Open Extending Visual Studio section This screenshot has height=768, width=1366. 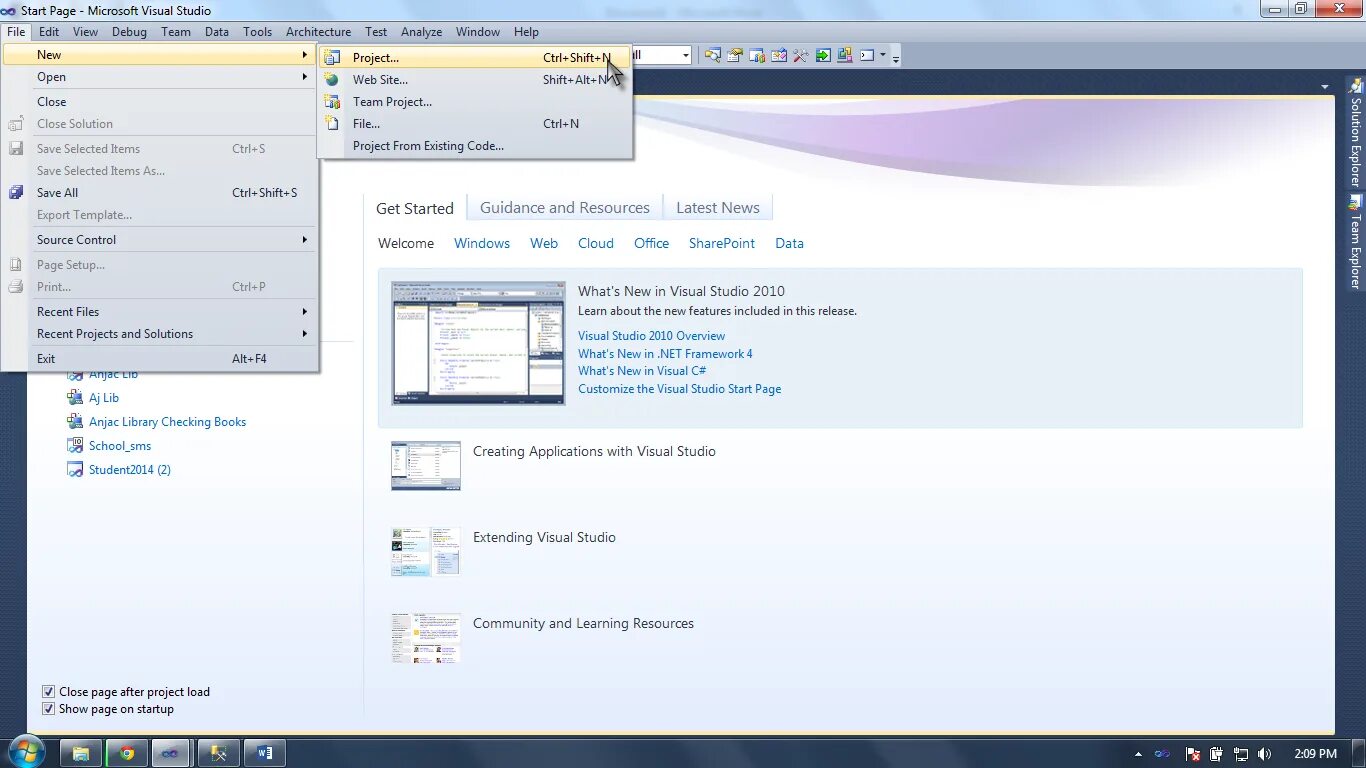(x=544, y=538)
